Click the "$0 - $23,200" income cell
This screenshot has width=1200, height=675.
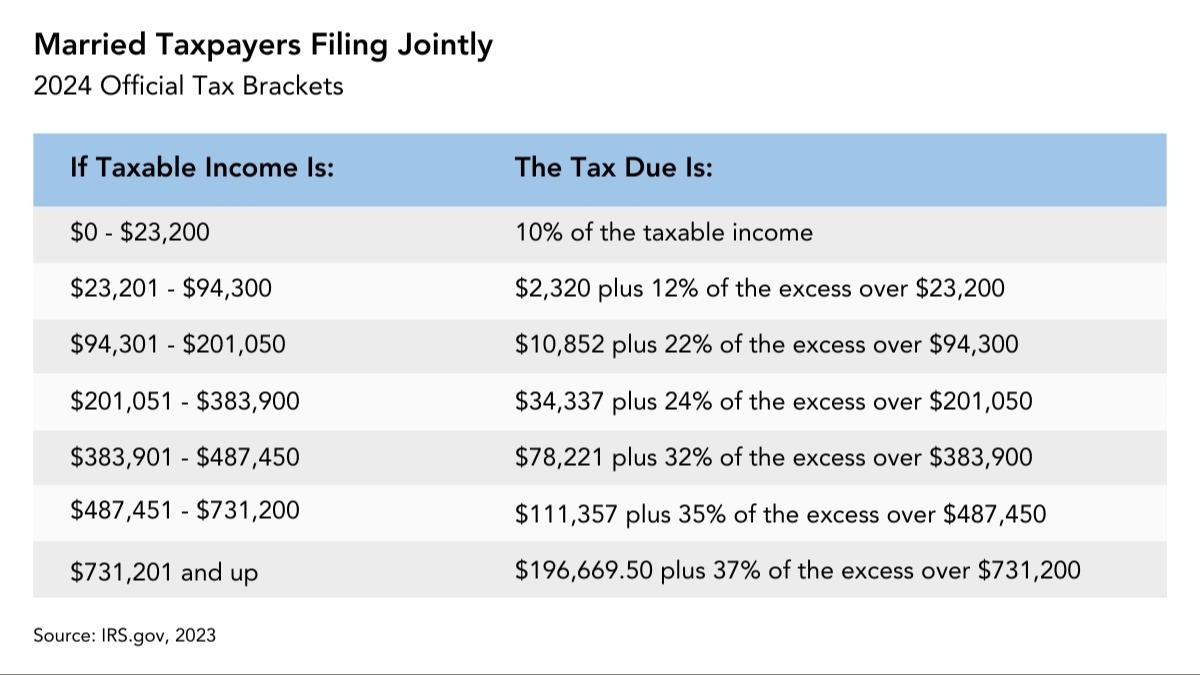click(139, 233)
